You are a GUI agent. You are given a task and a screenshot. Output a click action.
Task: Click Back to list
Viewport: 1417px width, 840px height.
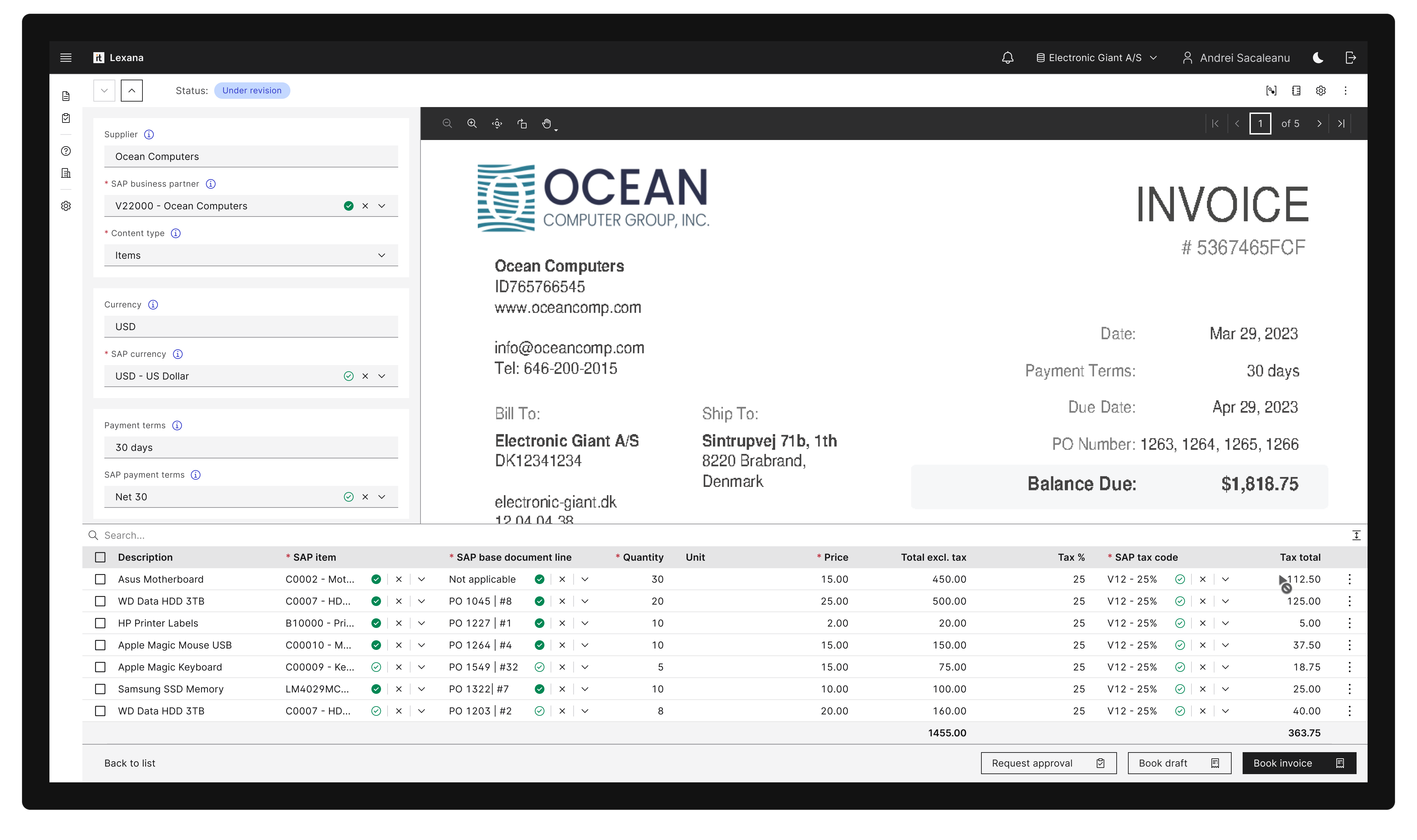(x=130, y=763)
